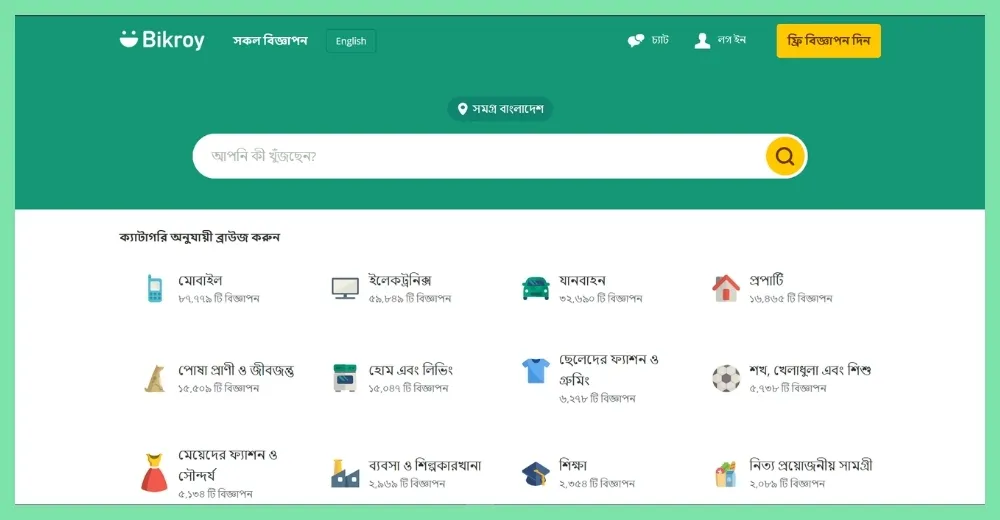Open the পোষা প্রাণী ও জীবজন্তু link
The width and height of the screenshot is (1000, 520).
(236, 370)
